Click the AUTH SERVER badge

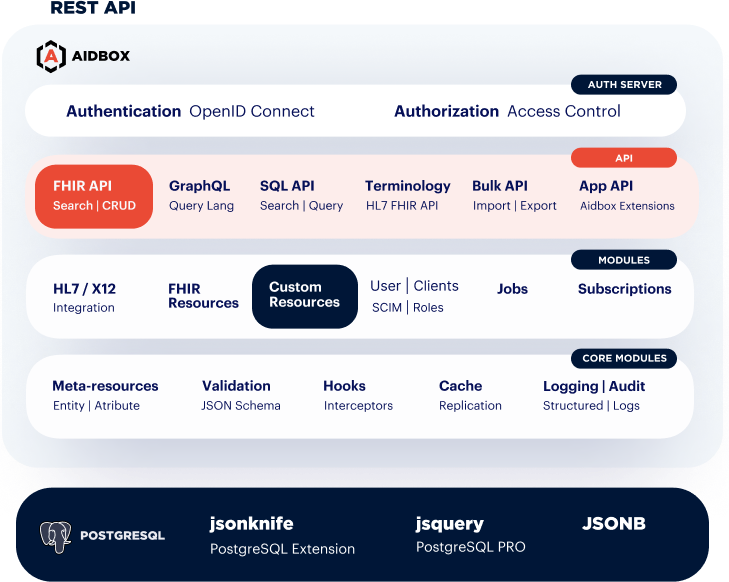(624, 85)
